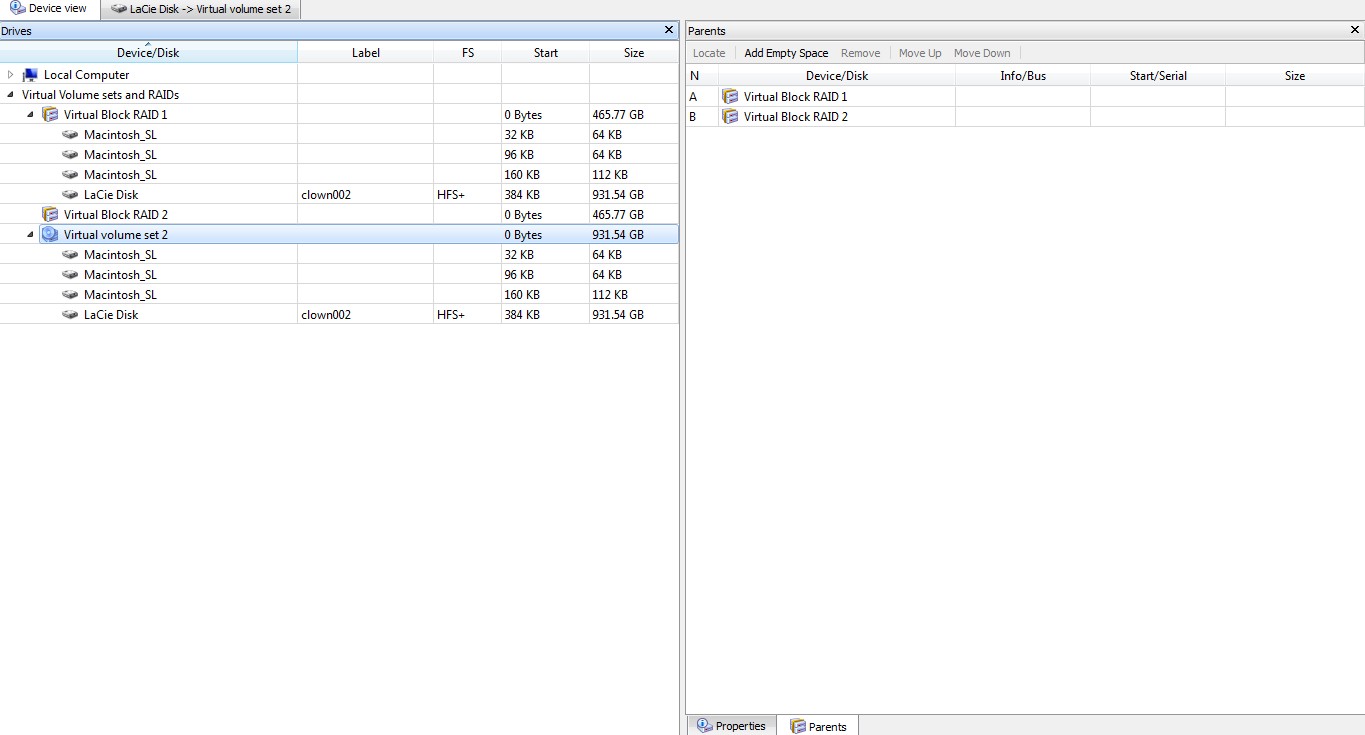Close the Parents panel
The height and width of the screenshot is (735, 1365).
[x=1355, y=31]
